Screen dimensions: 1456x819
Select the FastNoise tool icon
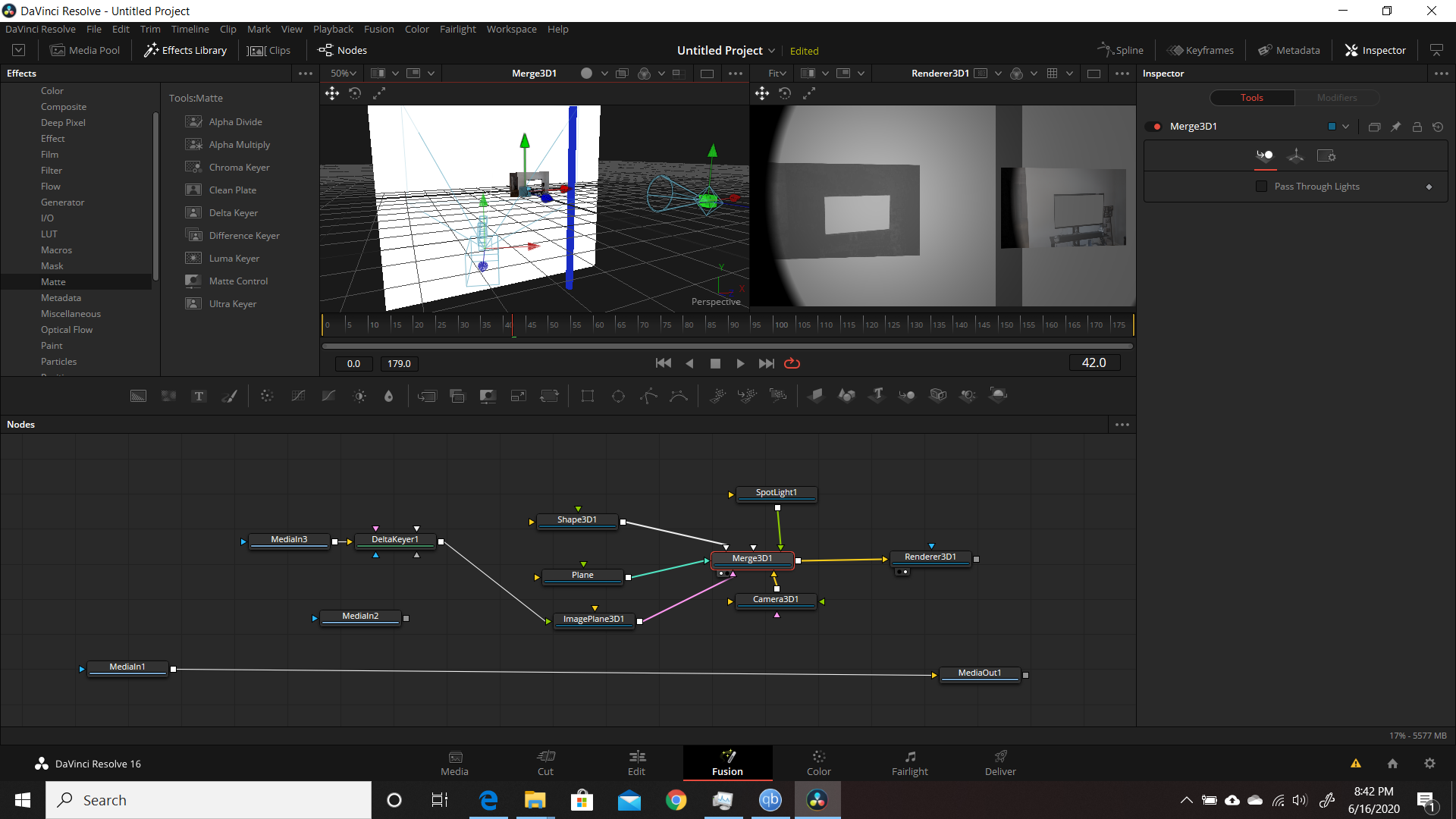pyautogui.click(x=168, y=396)
